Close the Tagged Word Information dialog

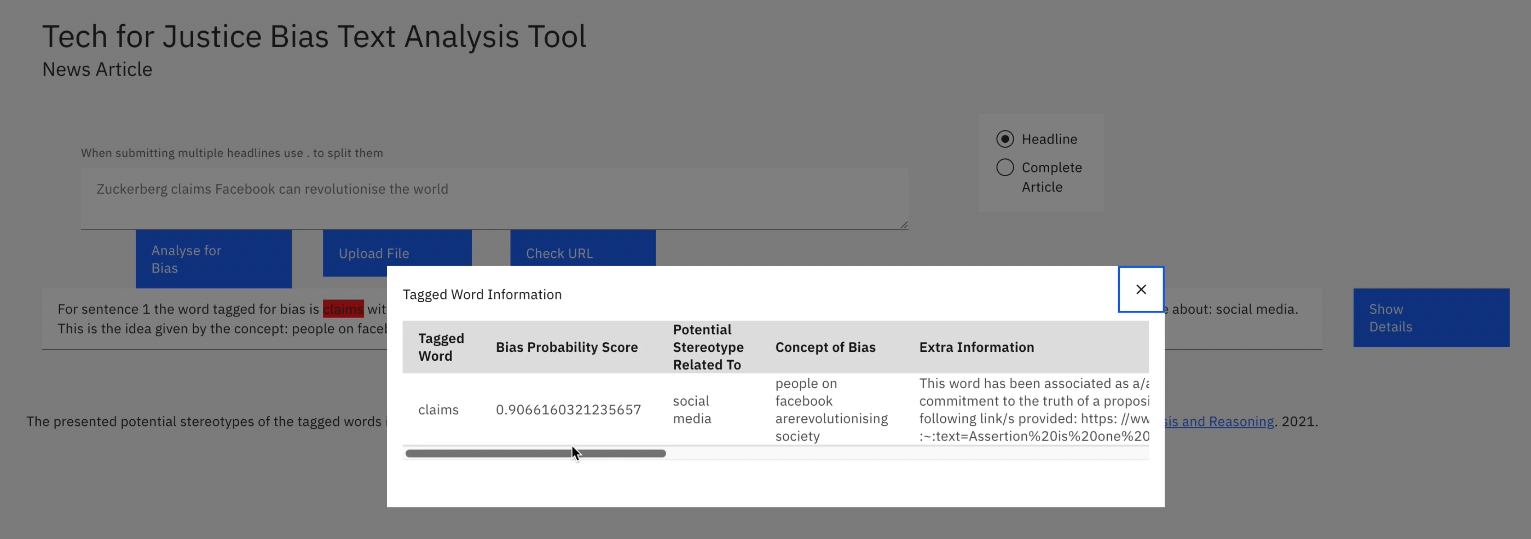(x=1141, y=289)
